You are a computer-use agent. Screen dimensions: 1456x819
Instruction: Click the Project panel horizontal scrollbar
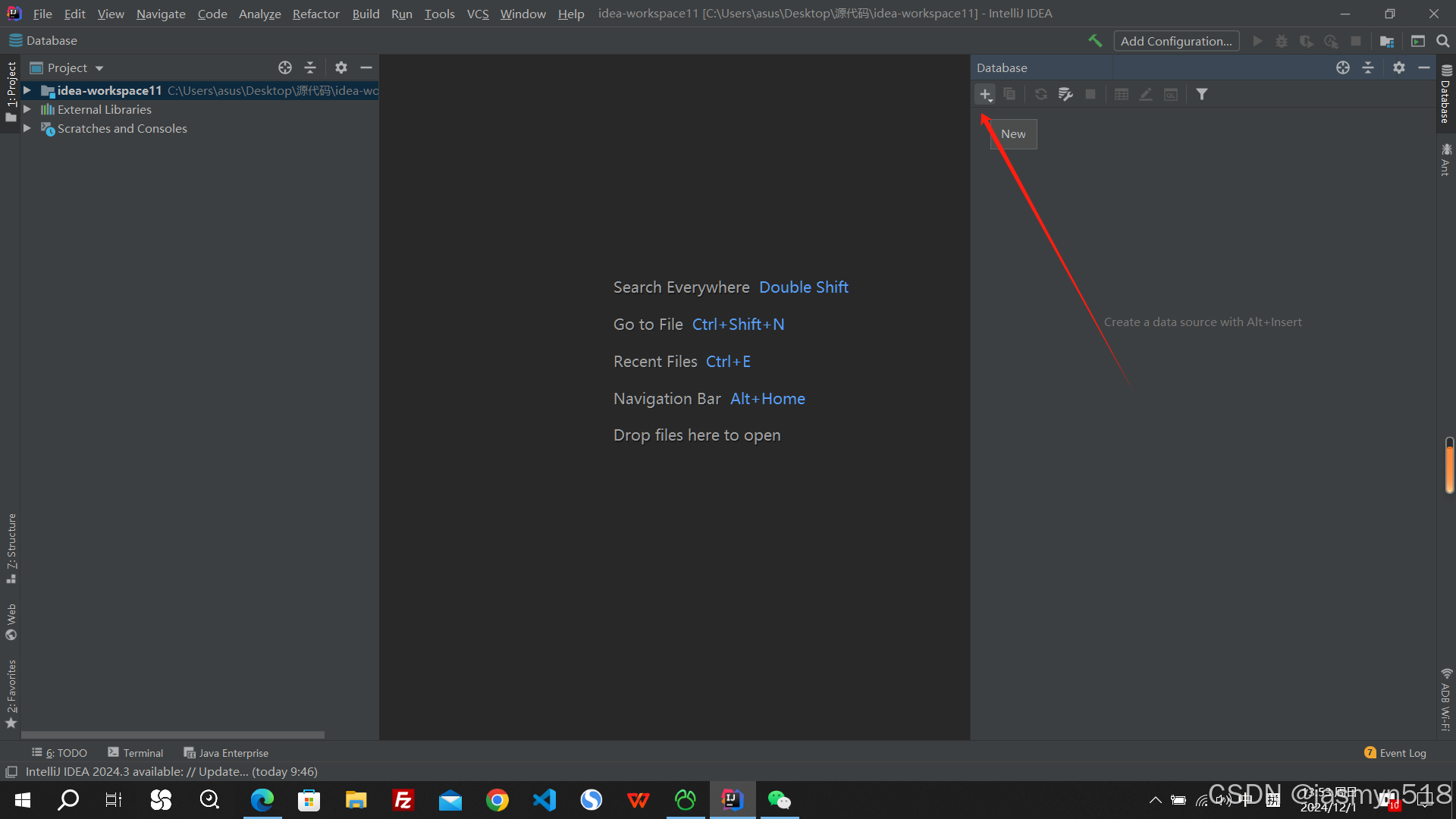tap(173, 735)
